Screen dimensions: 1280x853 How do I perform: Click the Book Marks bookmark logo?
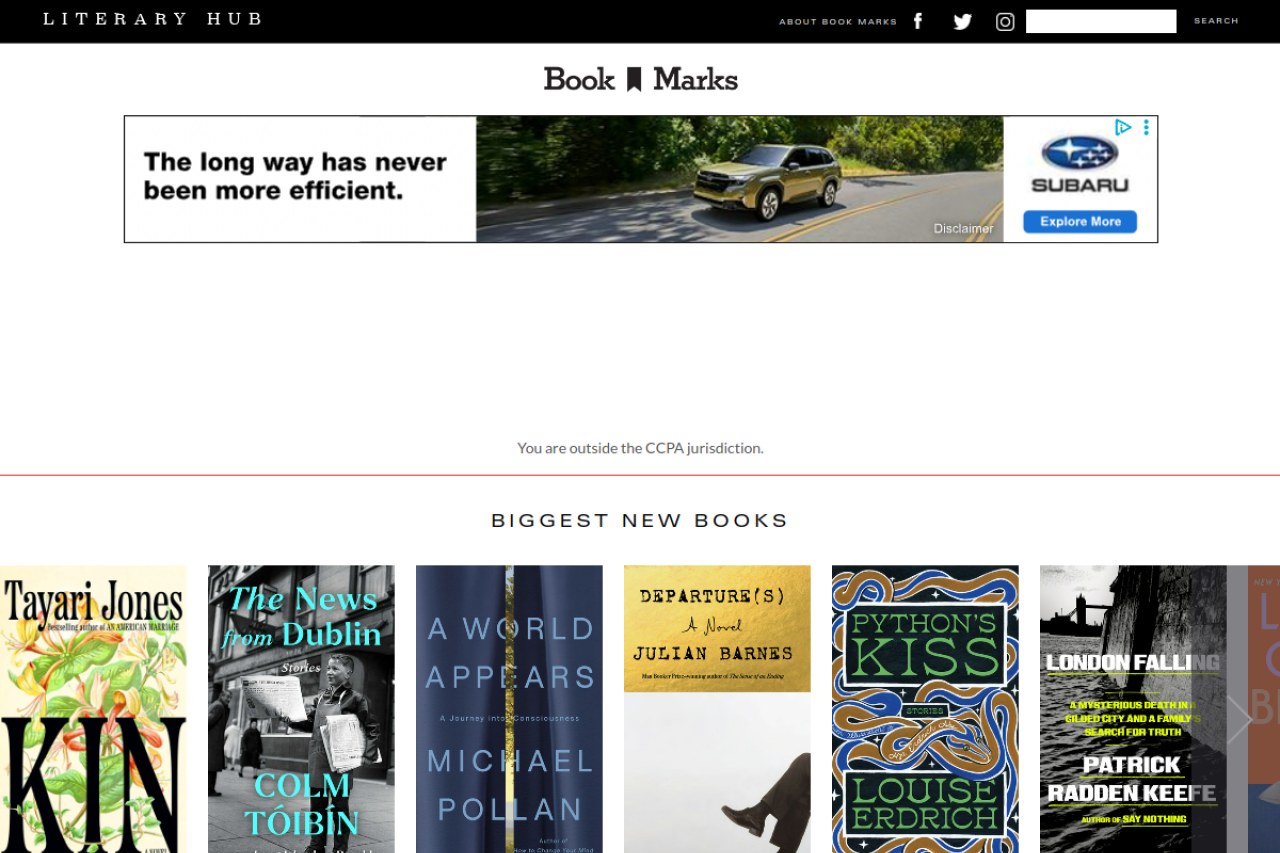point(640,79)
